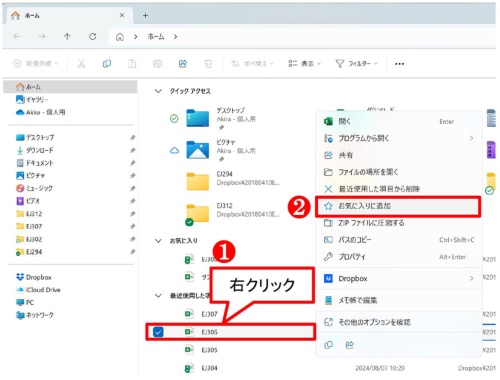The height and width of the screenshot is (380, 500).
Task: Choose お気に入りに追加 in context menu
Action: coord(399,206)
